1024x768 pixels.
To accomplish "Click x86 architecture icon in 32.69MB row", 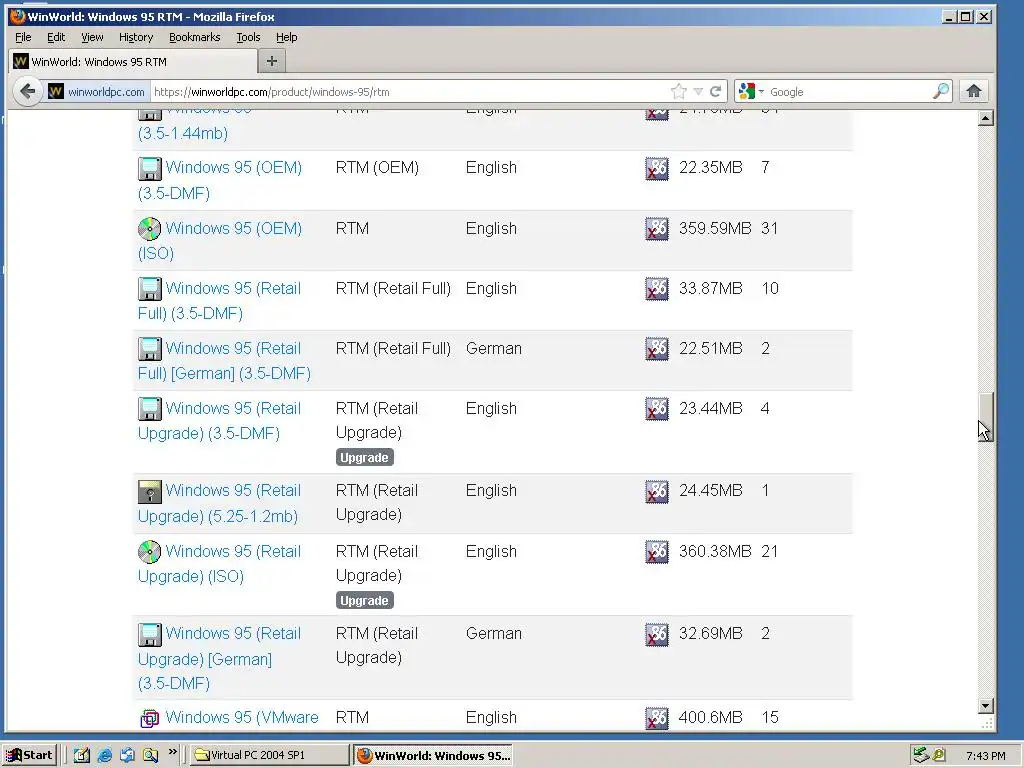I will [657, 634].
